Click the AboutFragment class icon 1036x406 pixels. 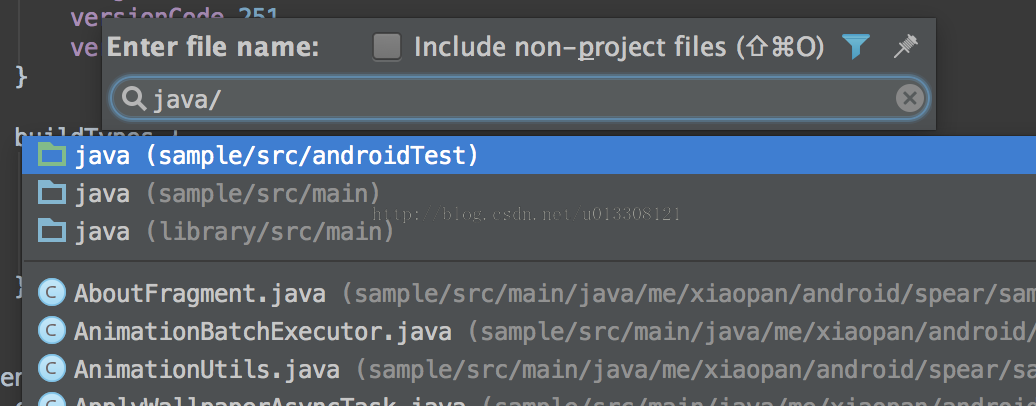(50, 294)
